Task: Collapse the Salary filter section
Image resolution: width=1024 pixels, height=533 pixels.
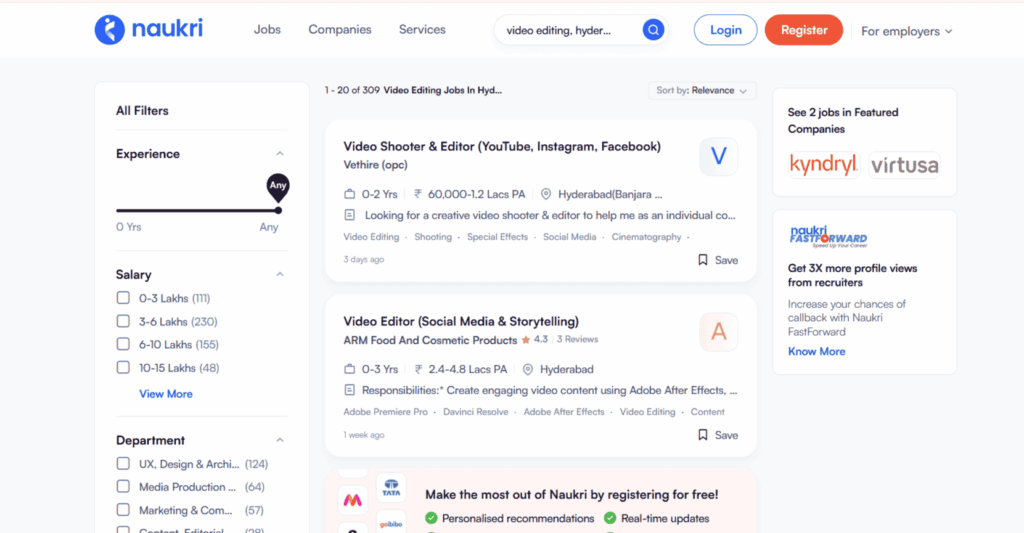Action: (x=280, y=274)
